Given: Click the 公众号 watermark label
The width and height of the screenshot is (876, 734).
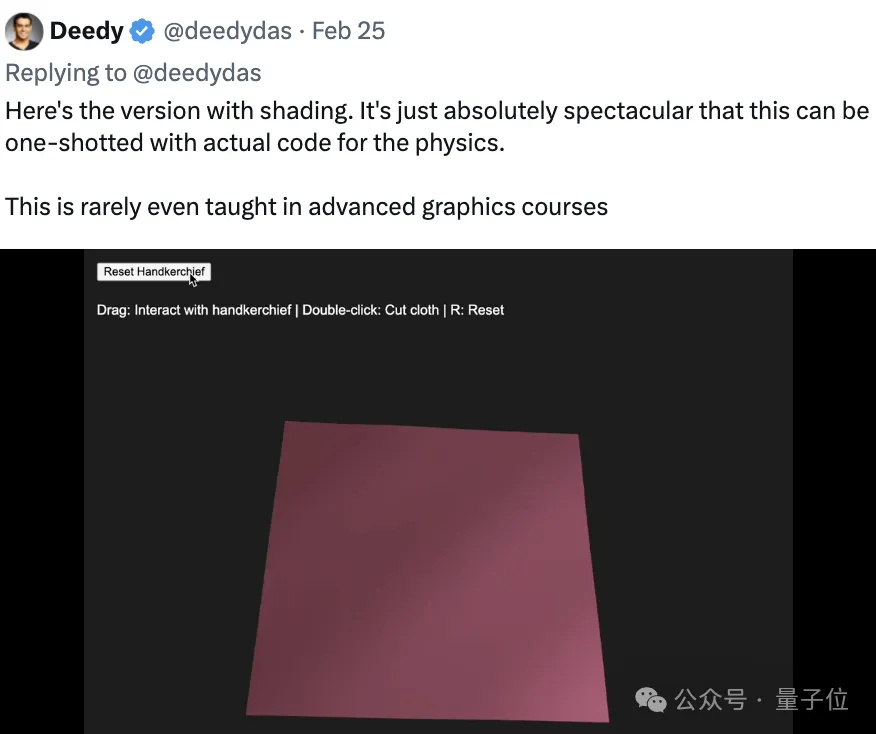Looking at the screenshot, I should click(x=710, y=700).
